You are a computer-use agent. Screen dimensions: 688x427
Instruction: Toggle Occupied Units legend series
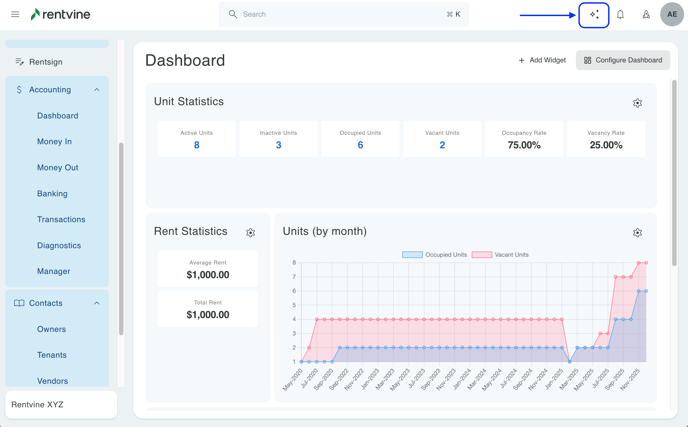point(435,255)
